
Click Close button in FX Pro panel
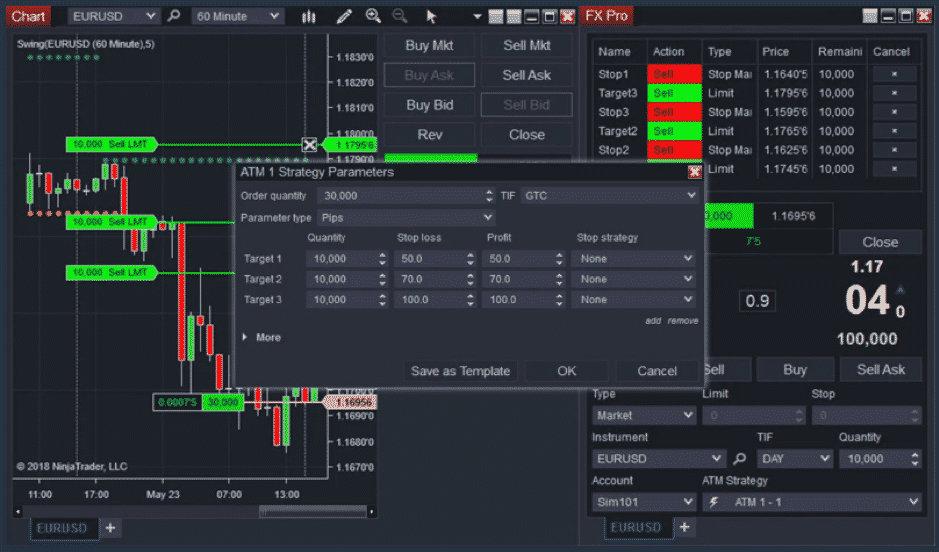pyautogui.click(x=880, y=242)
